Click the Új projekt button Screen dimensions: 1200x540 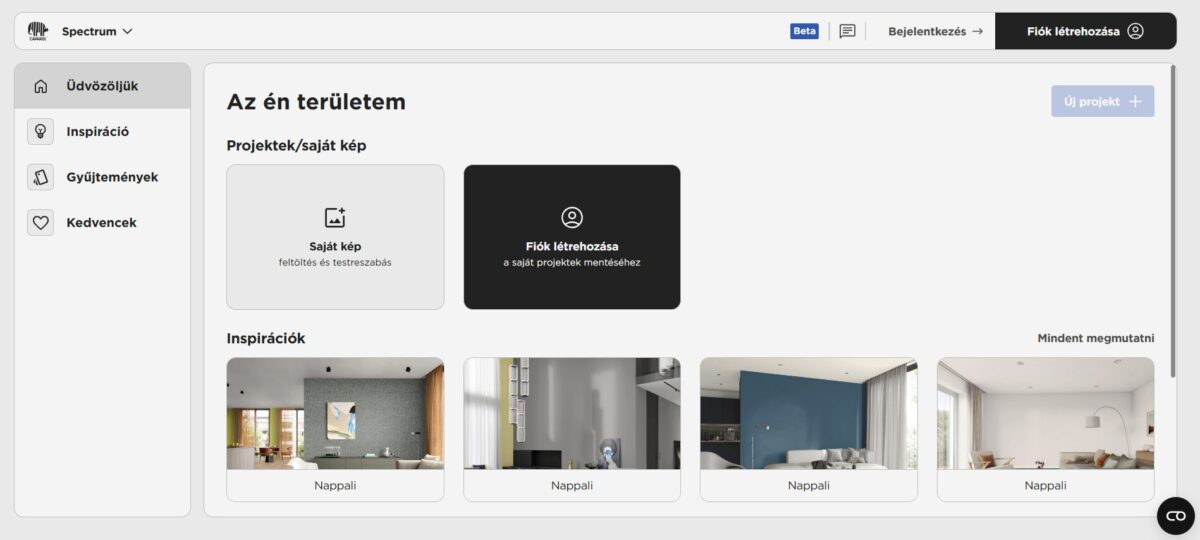[1102, 101]
